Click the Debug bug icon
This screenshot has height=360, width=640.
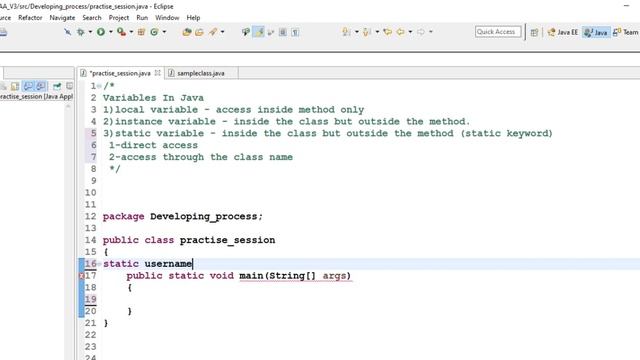coord(80,32)
